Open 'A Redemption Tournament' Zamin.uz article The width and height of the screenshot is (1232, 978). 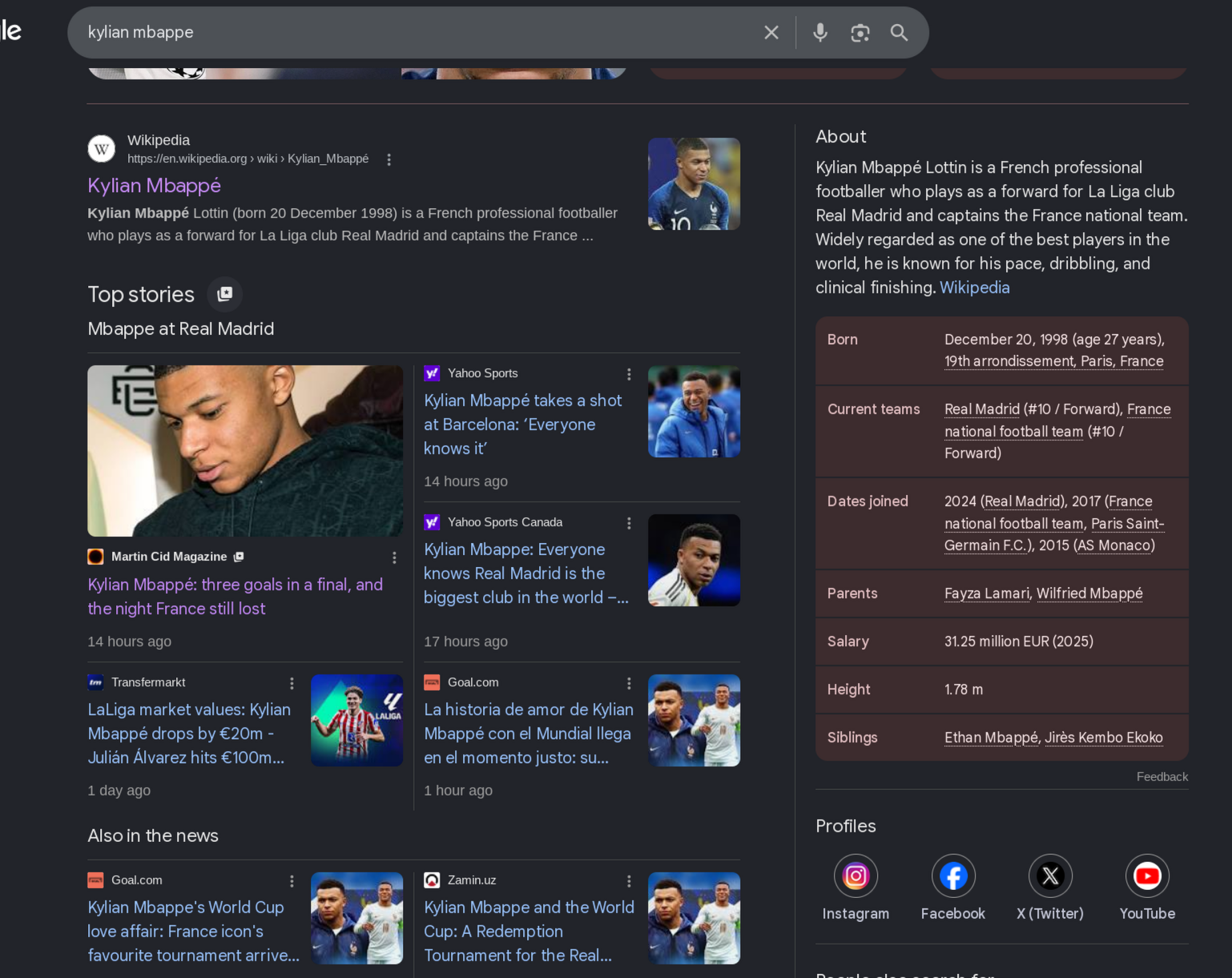[x=529, y=932]
